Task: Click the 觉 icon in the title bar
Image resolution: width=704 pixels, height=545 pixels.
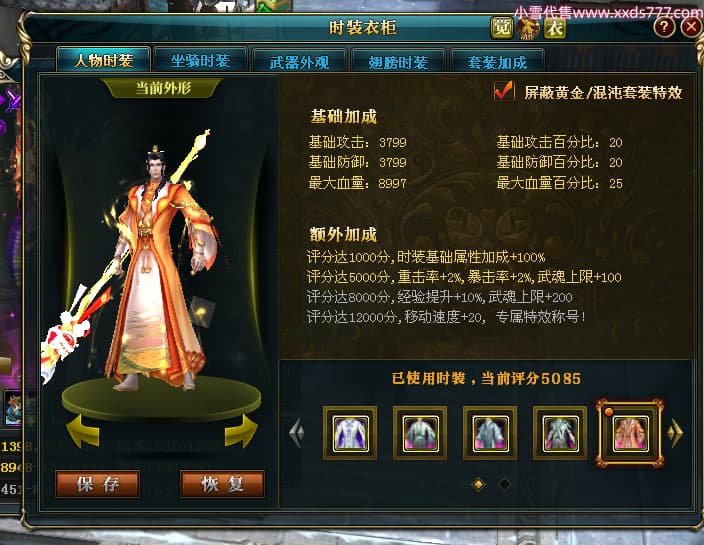Action: 501,28
